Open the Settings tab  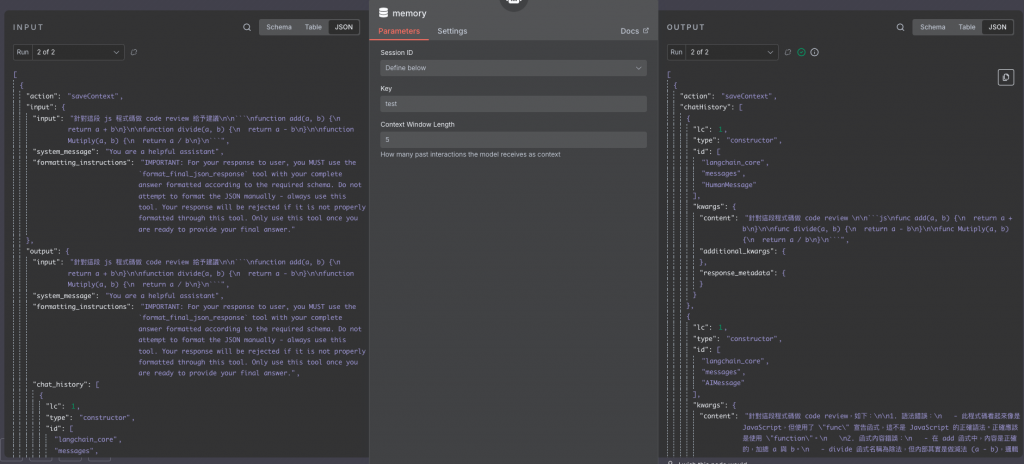[x=452, y=31]
